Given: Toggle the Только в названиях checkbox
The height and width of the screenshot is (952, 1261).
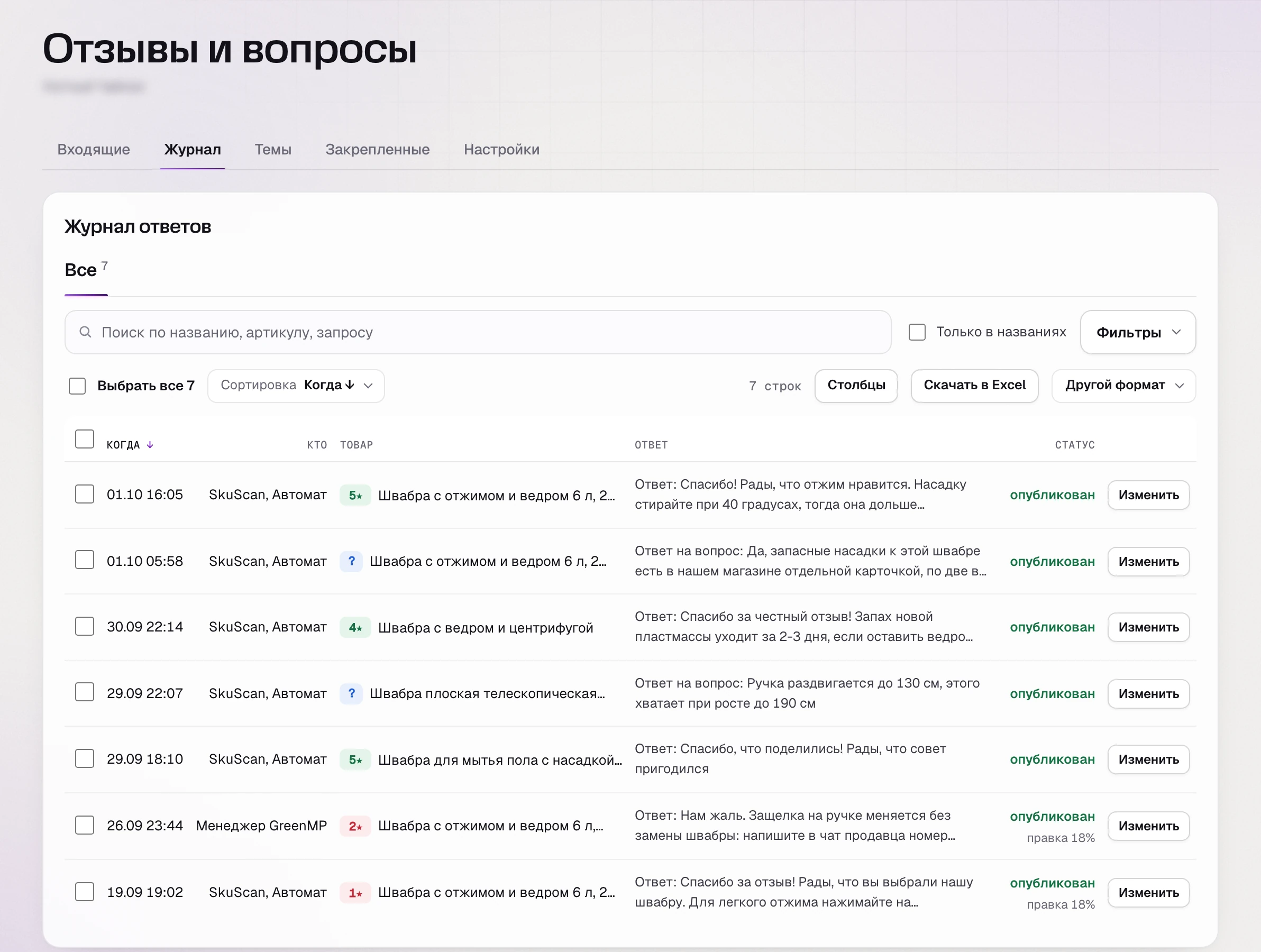Looking at the screenshot, I should click(917, 332).
